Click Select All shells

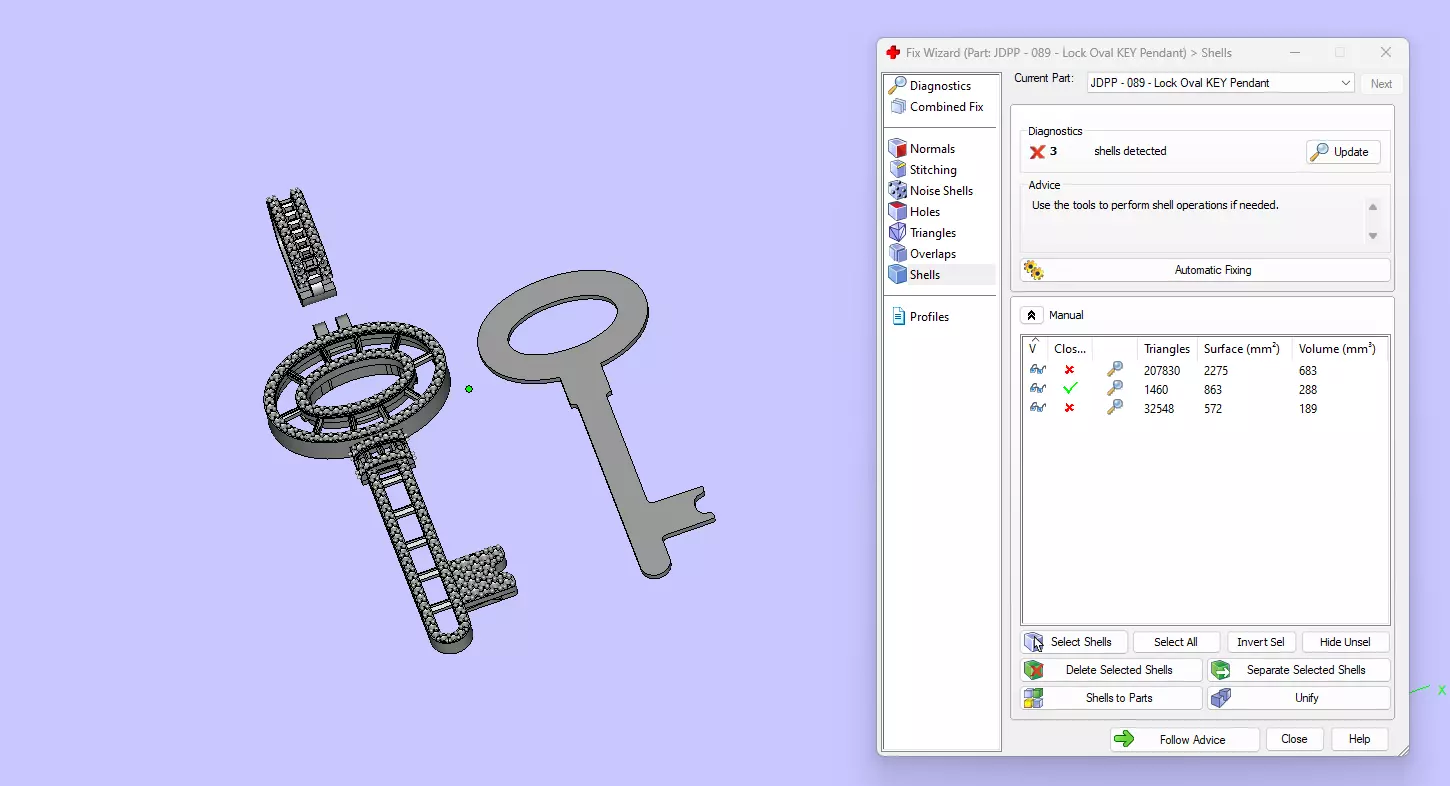click(1176, 642)
